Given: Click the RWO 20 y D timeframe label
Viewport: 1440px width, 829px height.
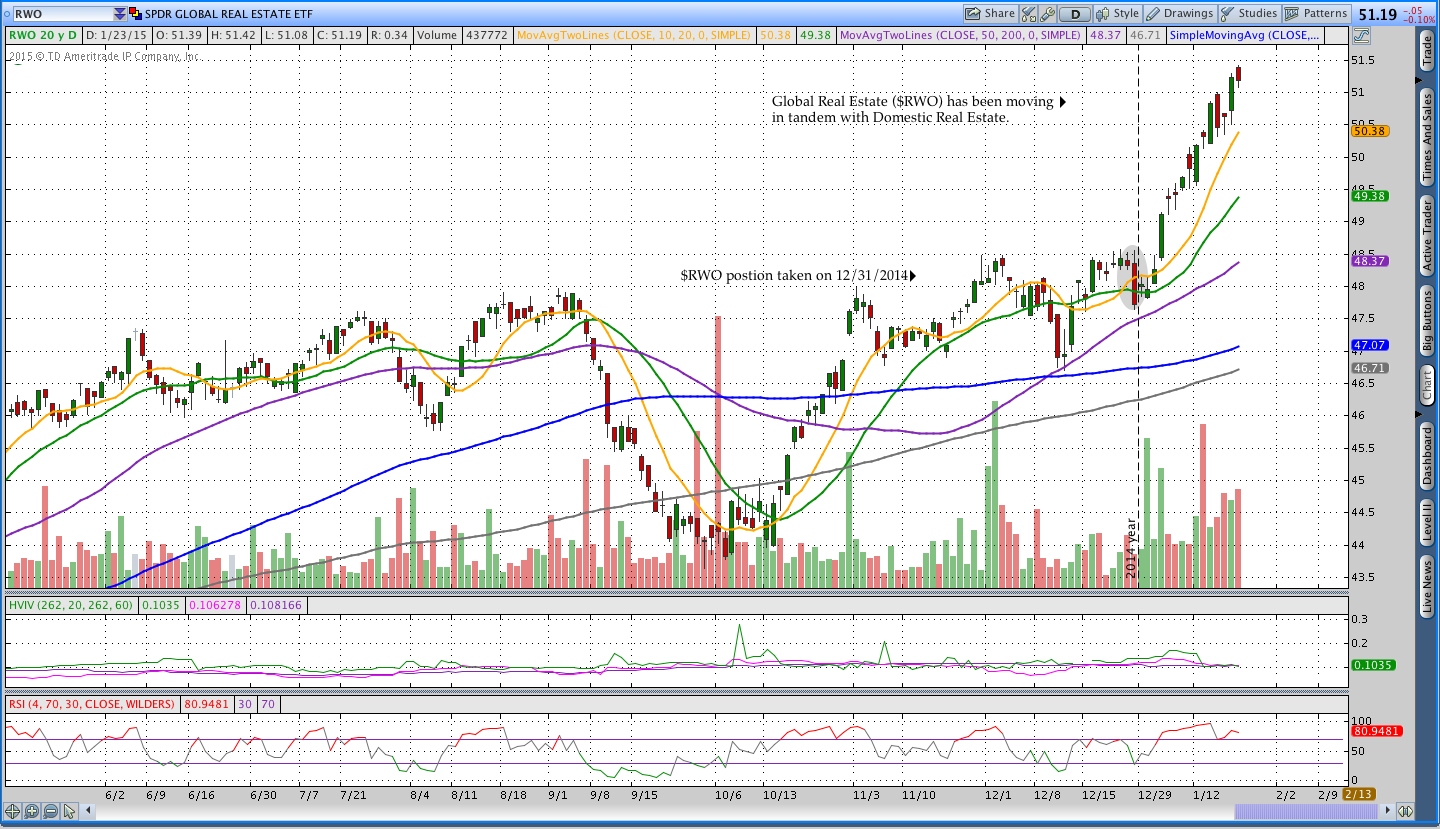Looking at the screenshot, I should 43,35.
